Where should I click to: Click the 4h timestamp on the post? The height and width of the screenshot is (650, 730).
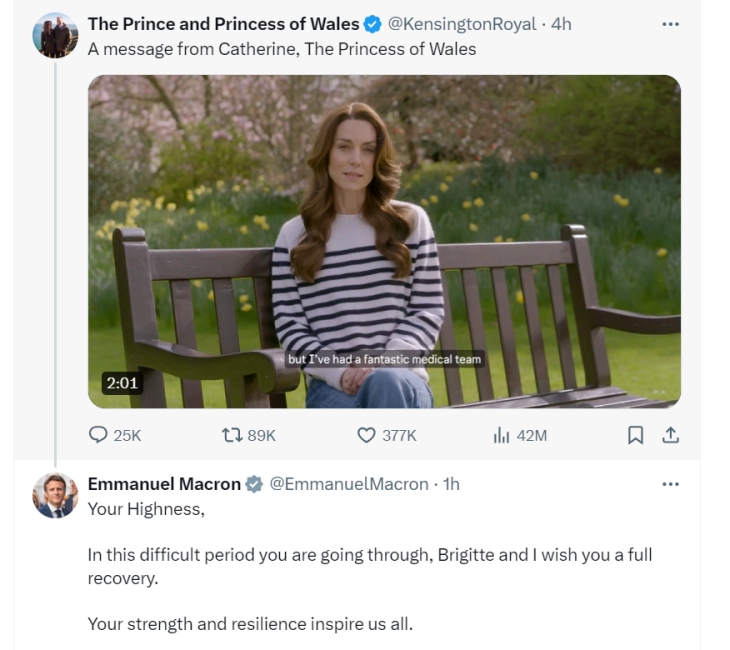[x=561, y=24]
